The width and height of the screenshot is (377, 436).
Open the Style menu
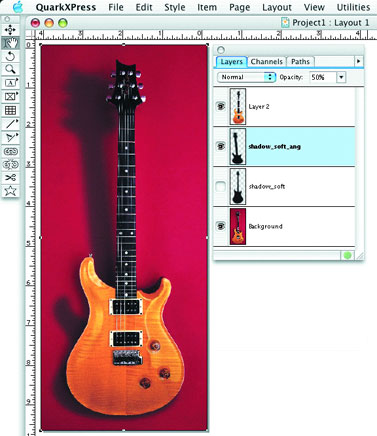pyautogui.click(x=175, y=7)
